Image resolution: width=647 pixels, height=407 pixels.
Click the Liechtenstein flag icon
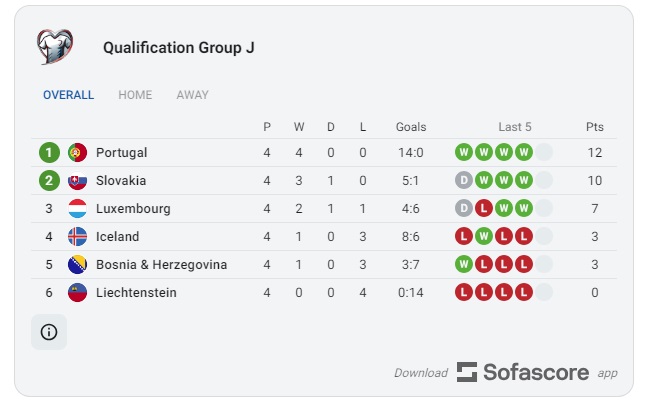point(77,292)
